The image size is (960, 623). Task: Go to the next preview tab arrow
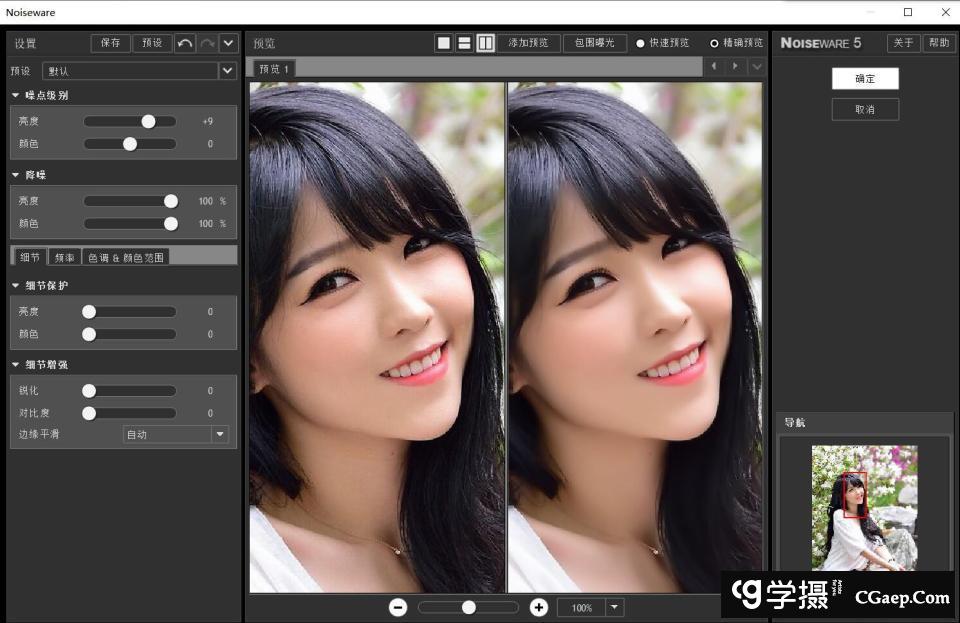[735, 66]
